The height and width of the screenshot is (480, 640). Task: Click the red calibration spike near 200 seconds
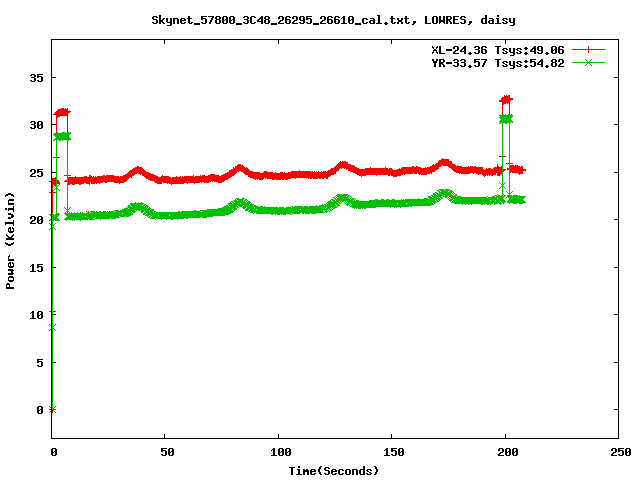pyautogui.click(x=506, y=99)
